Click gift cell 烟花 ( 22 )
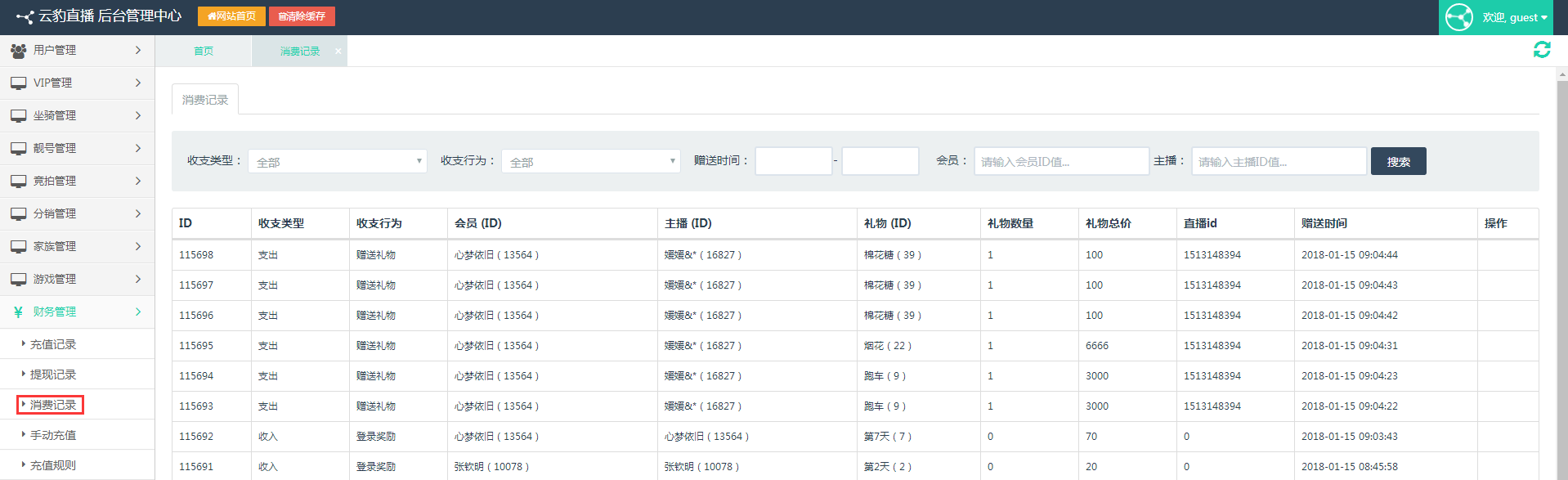The height and width of the screenshot is (480, 1568). (888, 346)
